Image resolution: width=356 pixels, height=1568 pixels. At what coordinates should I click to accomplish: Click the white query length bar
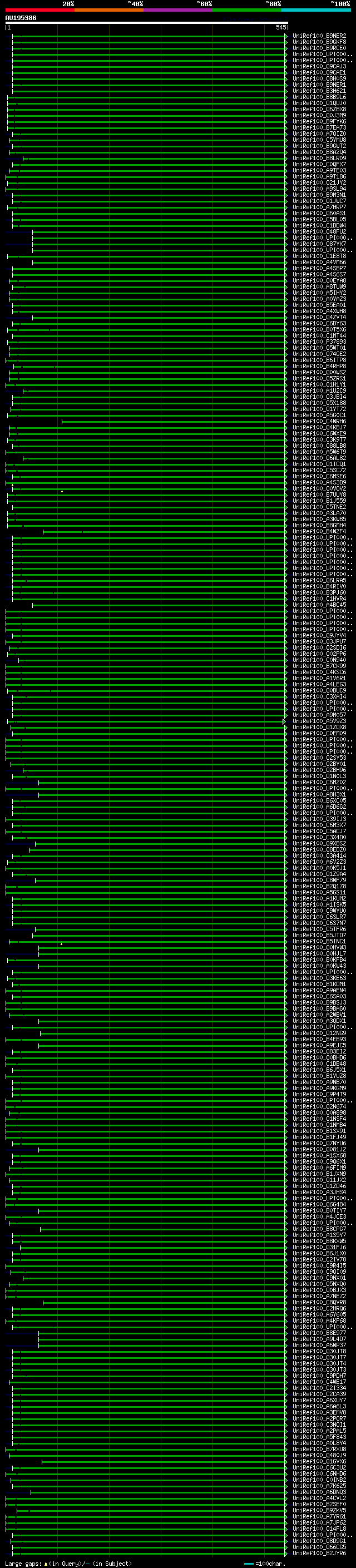(147, 22)
